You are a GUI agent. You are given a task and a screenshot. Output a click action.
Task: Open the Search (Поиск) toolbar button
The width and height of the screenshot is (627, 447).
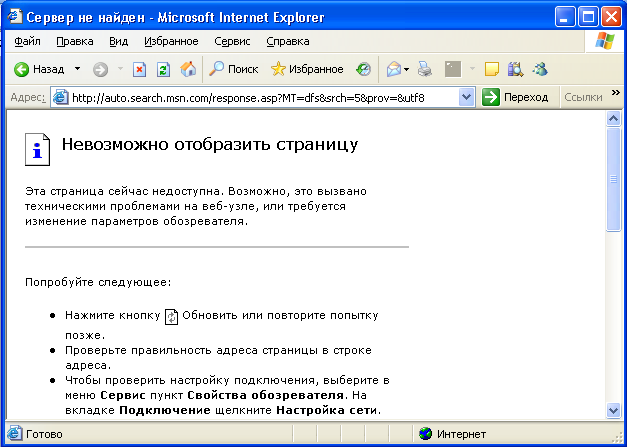click(x=234, y=69)
